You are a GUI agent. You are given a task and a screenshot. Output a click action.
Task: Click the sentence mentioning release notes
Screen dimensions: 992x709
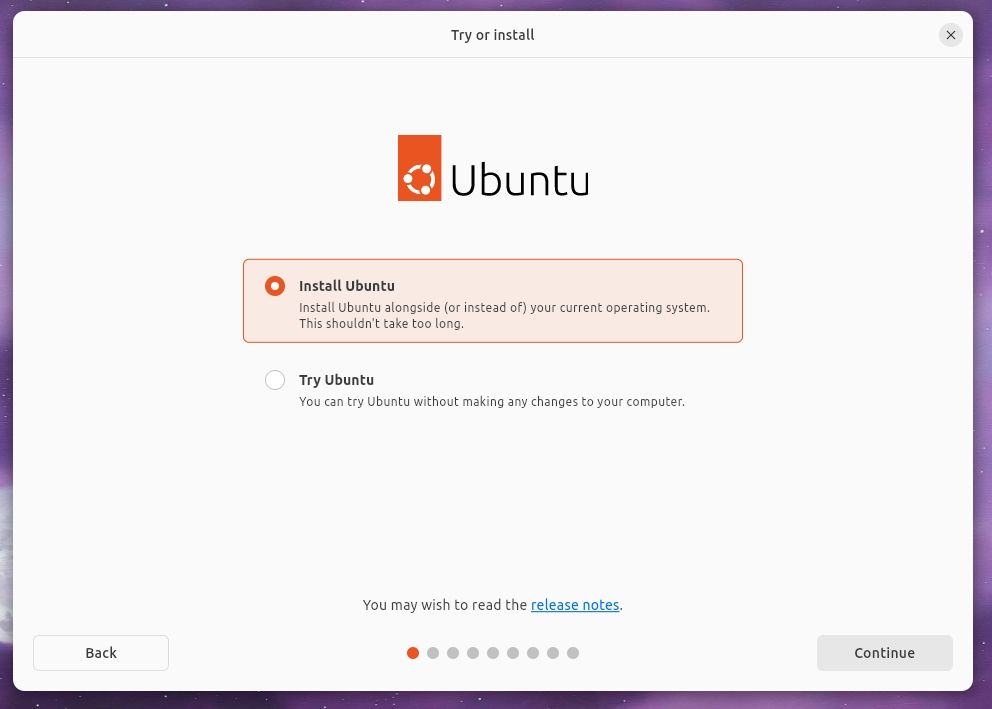coord(492,605)
